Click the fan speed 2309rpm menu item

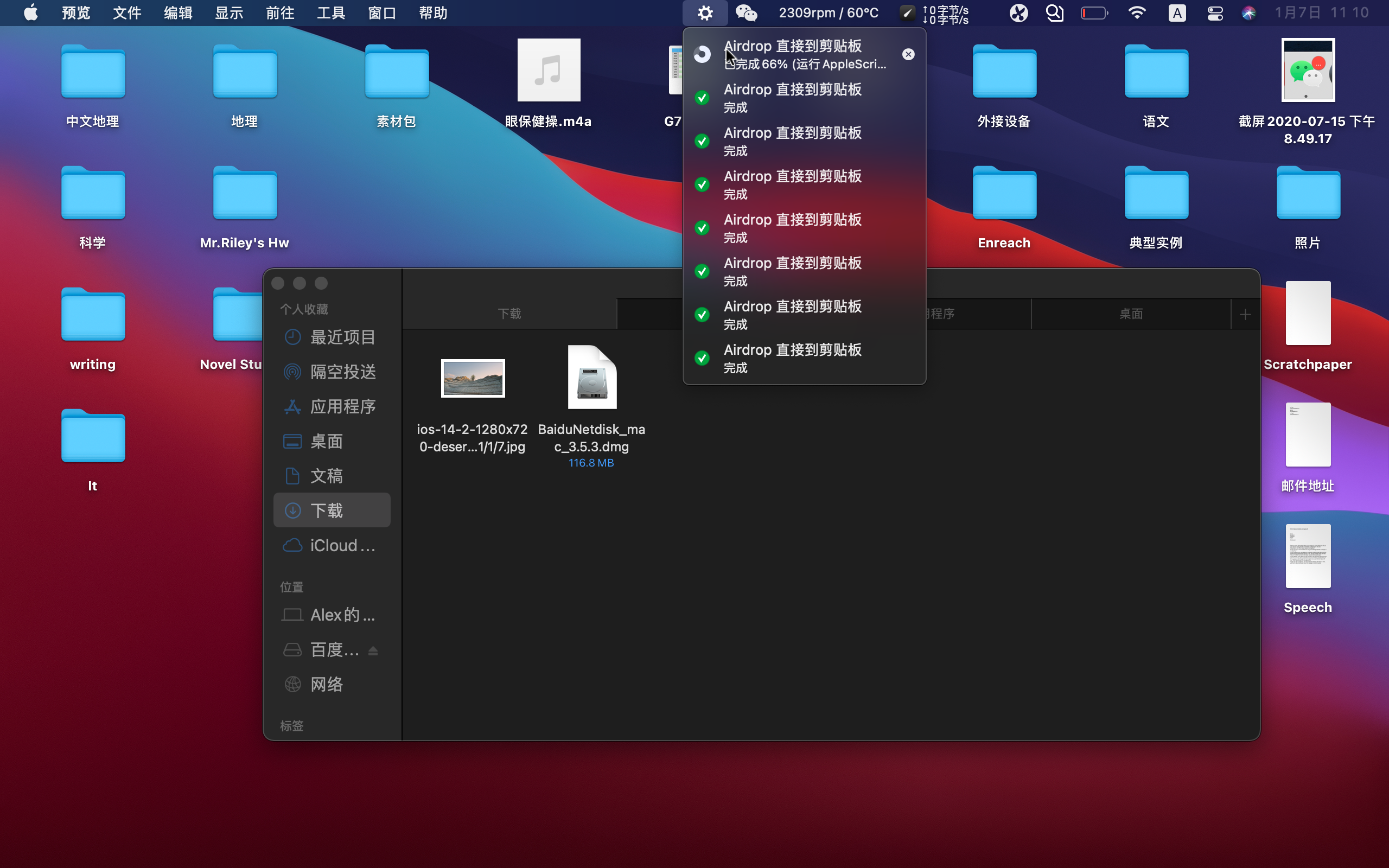point(828,12)
